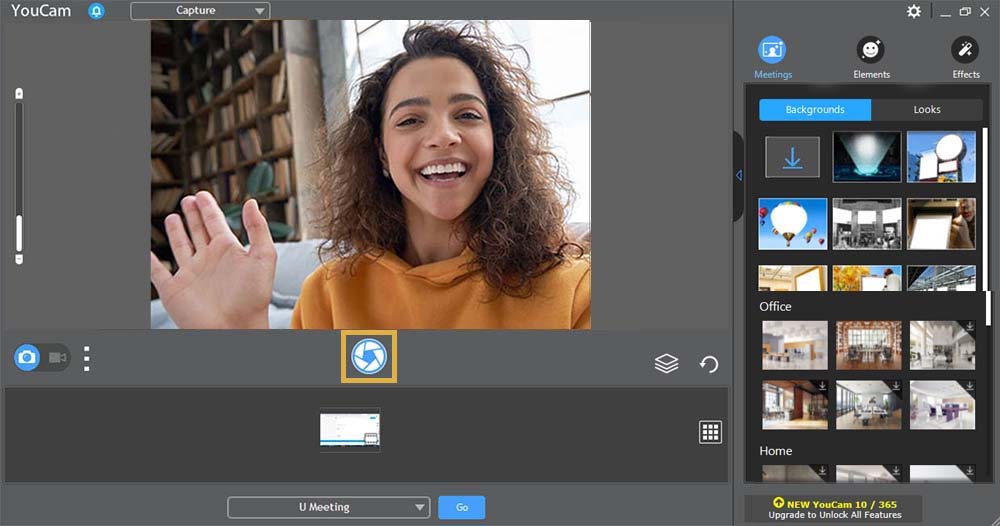
Task: Open the grid library view icon
Action: [710, 432]
